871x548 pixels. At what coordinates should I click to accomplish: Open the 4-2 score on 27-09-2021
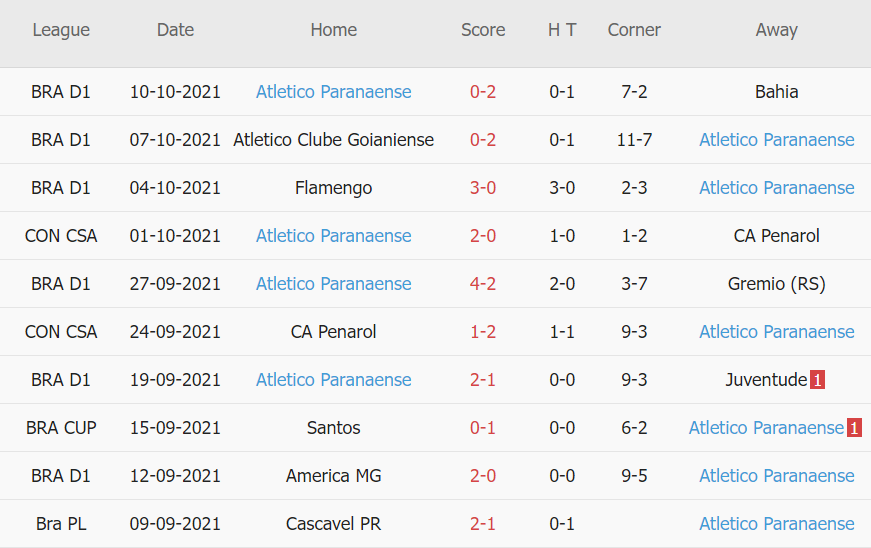click(483, 284)
